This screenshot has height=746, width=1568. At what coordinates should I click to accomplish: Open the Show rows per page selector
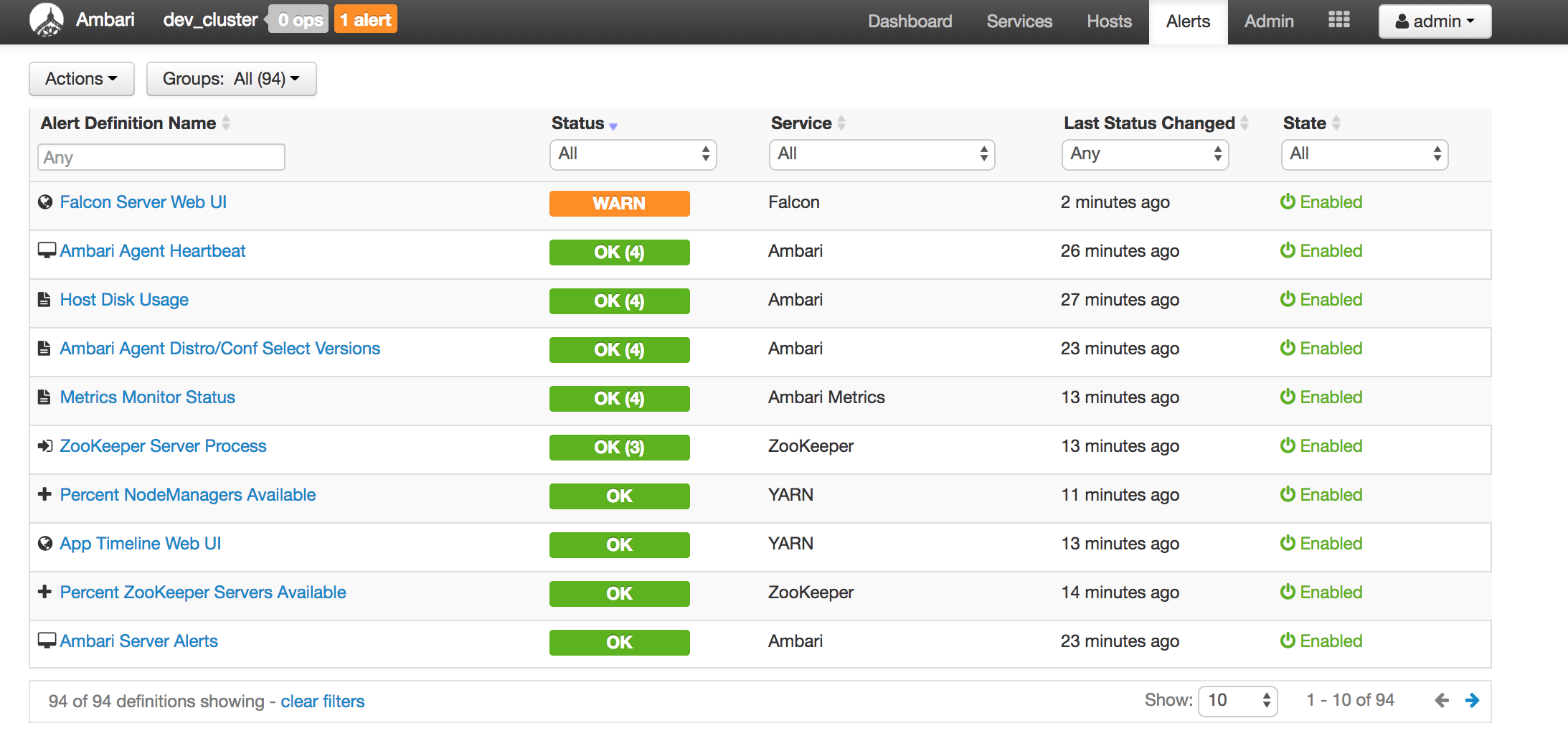tap(1237, 701)
